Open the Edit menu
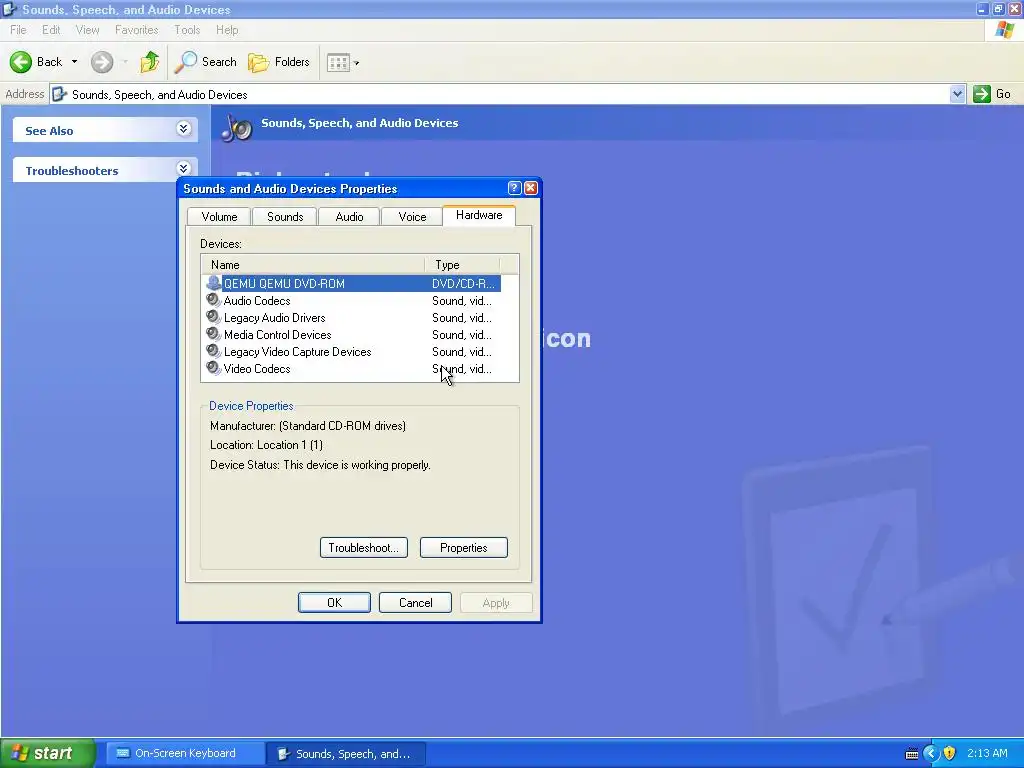The height and width of the screenshot is (768, 1024). [51, 30]
